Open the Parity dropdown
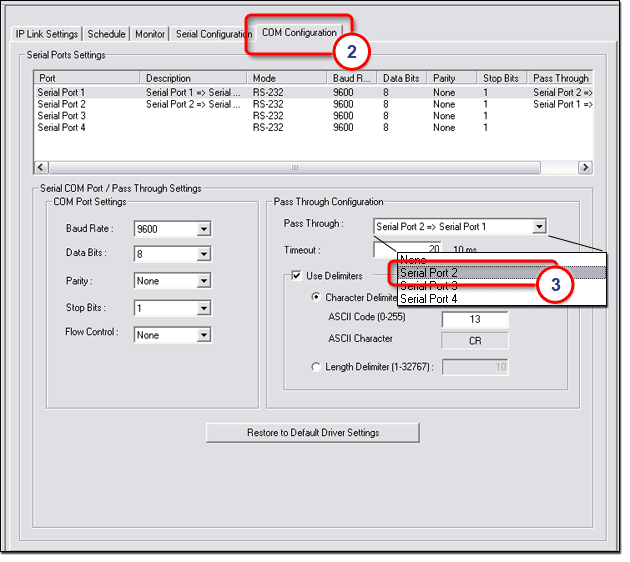Viewport: 630px width, 562px height. click(x=204, y=282)
